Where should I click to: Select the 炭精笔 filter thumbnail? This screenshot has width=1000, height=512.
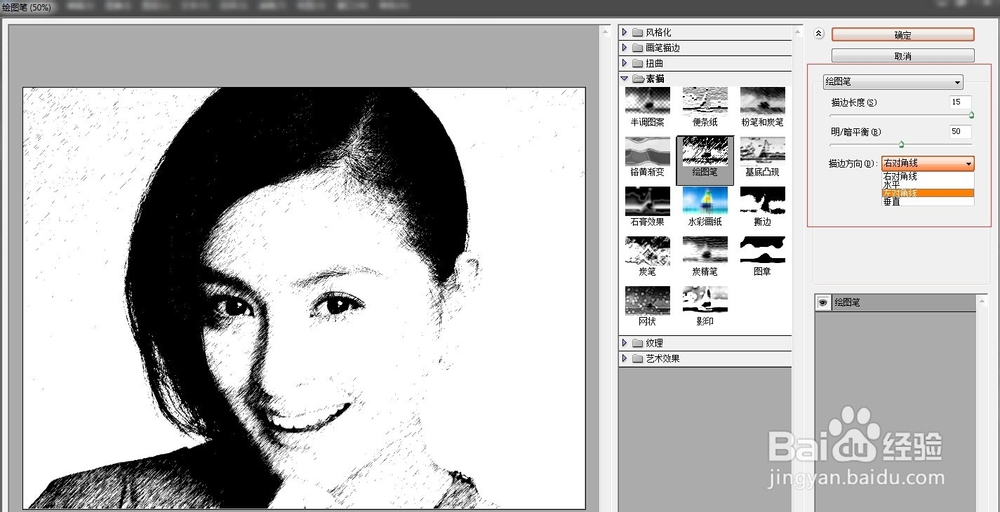pos(705,250)
